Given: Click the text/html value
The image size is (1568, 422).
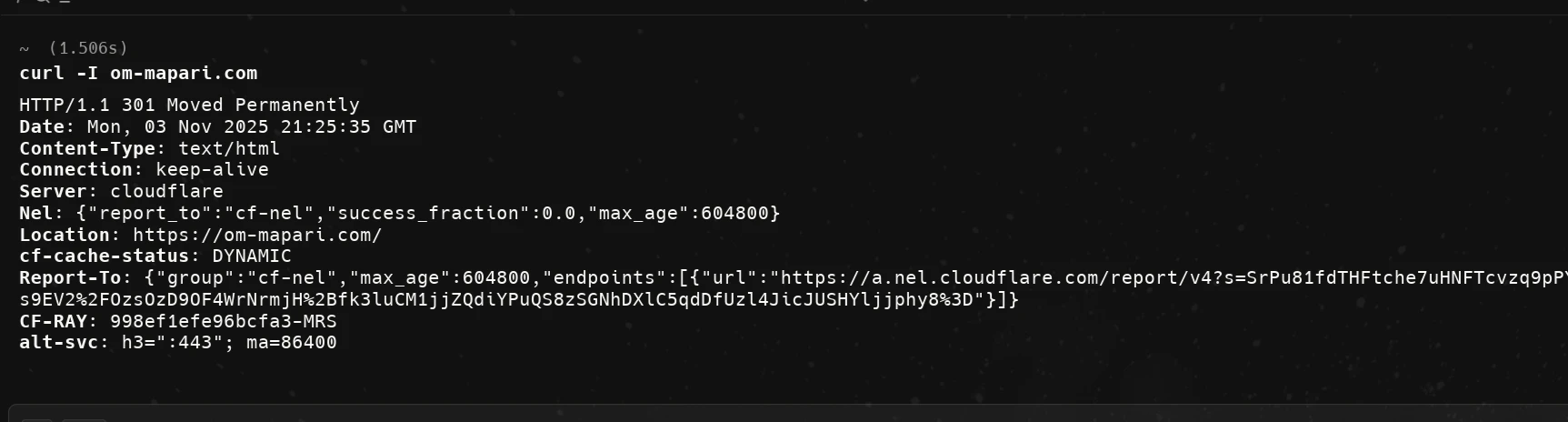Looking at the screenshot, I should coord(229,148).
